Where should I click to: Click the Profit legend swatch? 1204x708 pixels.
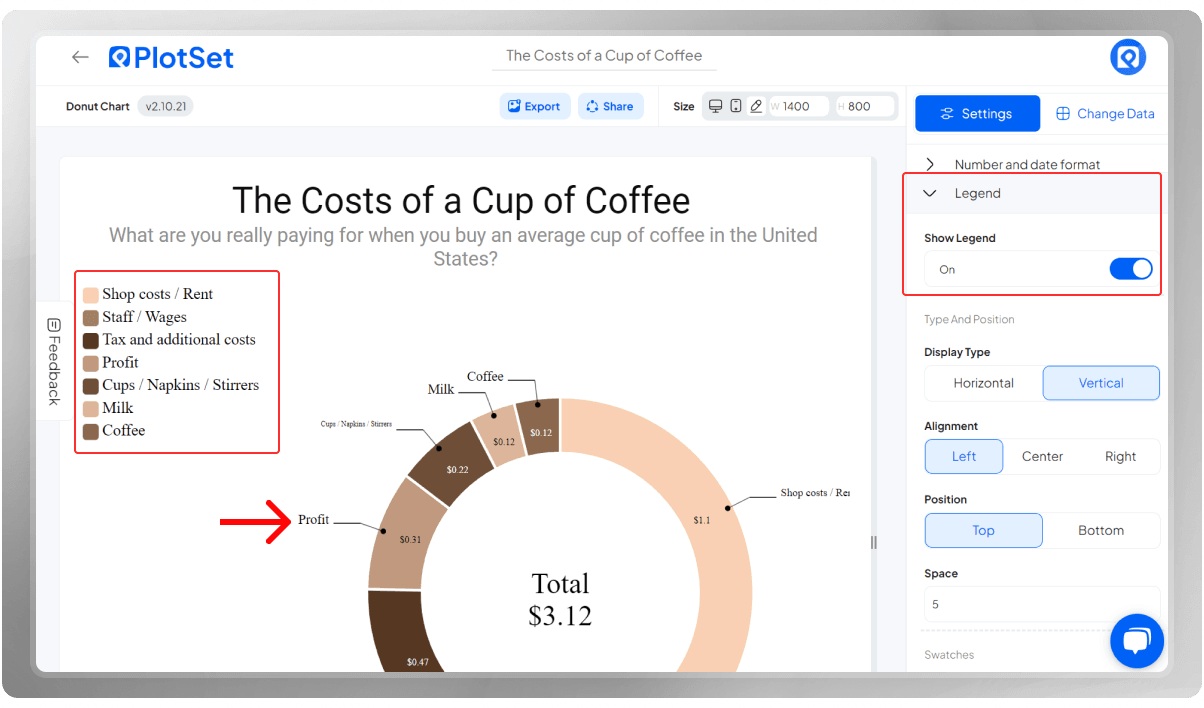pyautogui.click(x=90, y=363)
